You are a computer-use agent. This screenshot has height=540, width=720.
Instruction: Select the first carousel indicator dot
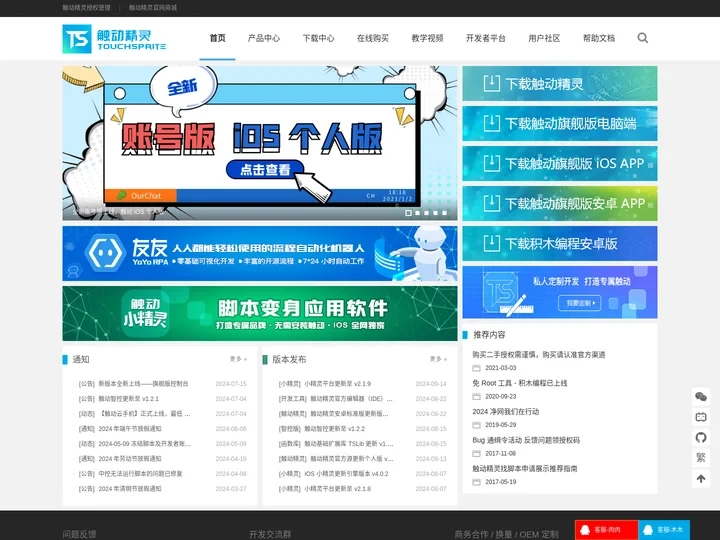coord(408,213)
